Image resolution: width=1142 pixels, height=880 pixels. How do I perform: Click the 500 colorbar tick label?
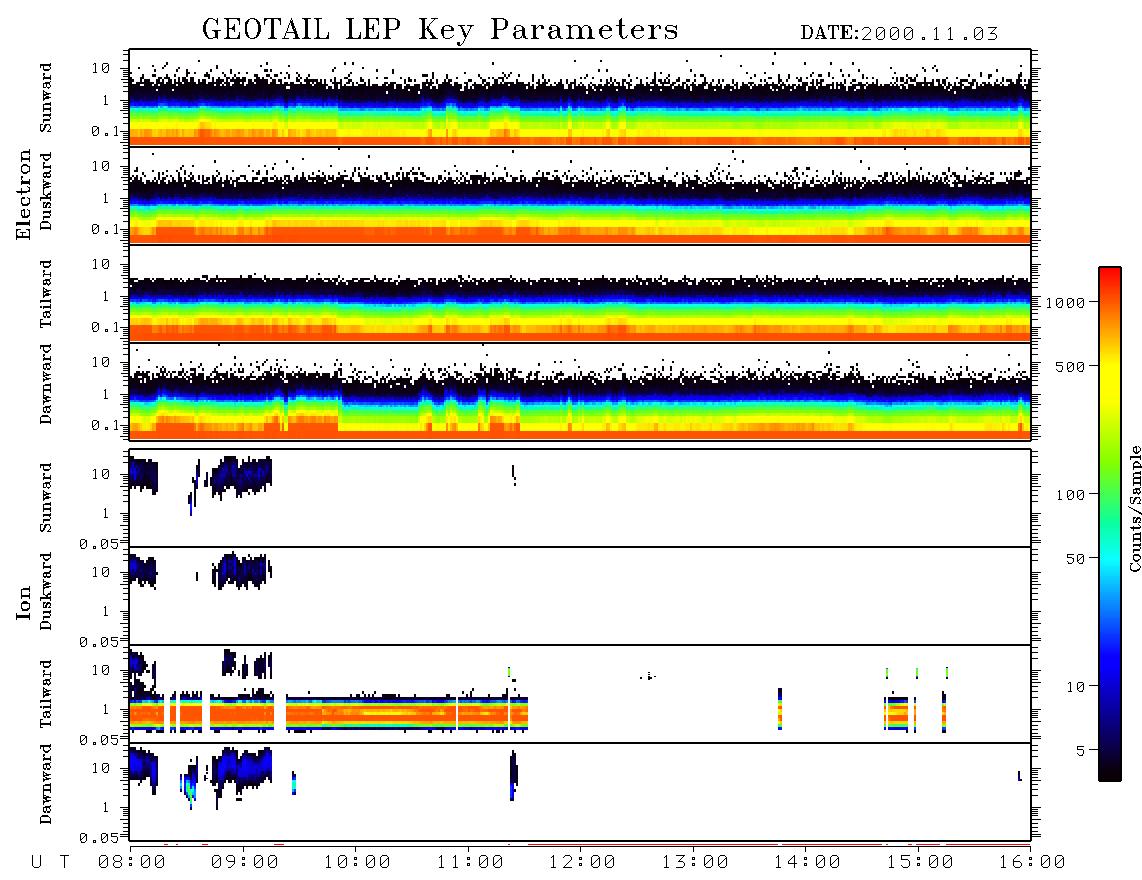1071,366
